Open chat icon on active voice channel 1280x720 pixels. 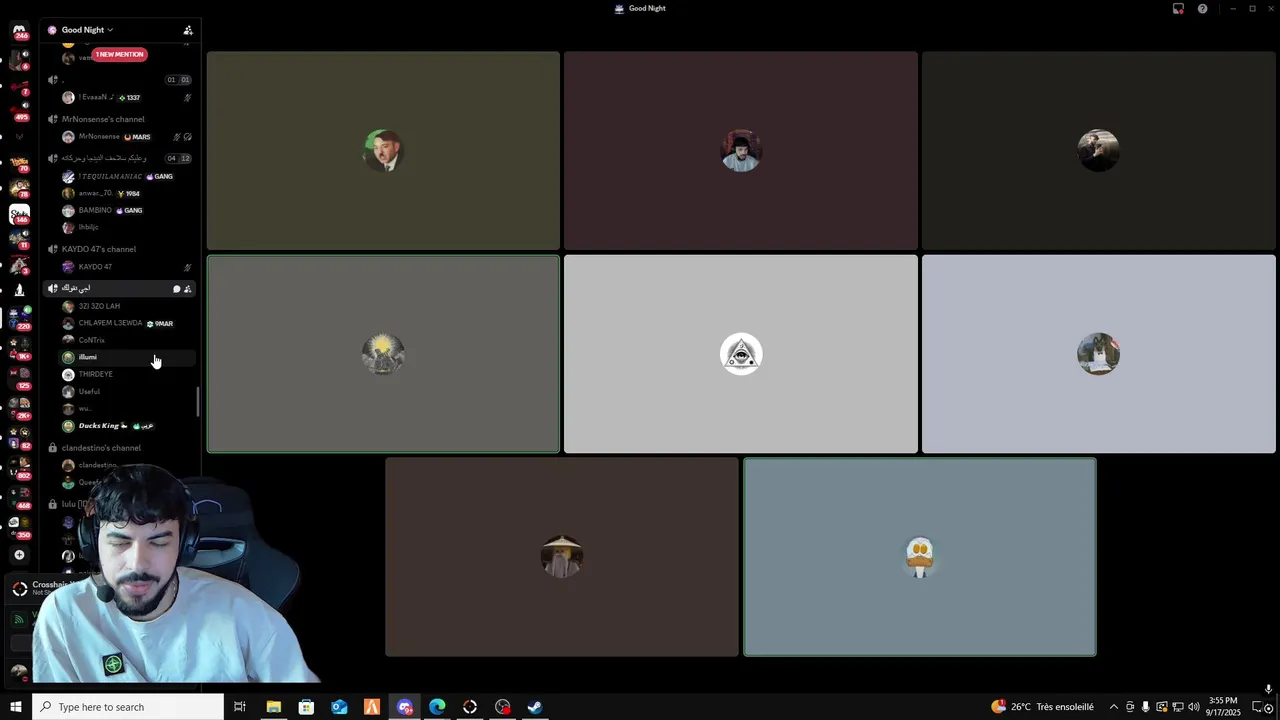click(x=177, y=289)
